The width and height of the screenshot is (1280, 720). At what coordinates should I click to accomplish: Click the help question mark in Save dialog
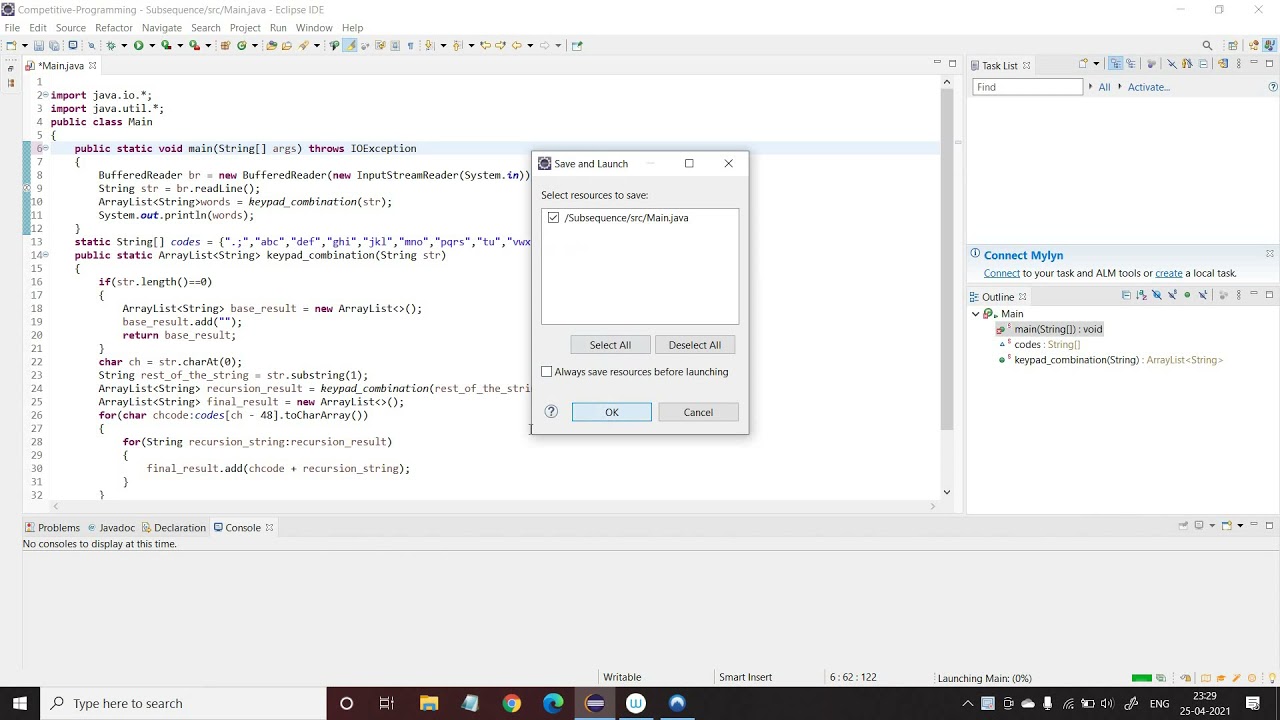[x=551, y=412]
